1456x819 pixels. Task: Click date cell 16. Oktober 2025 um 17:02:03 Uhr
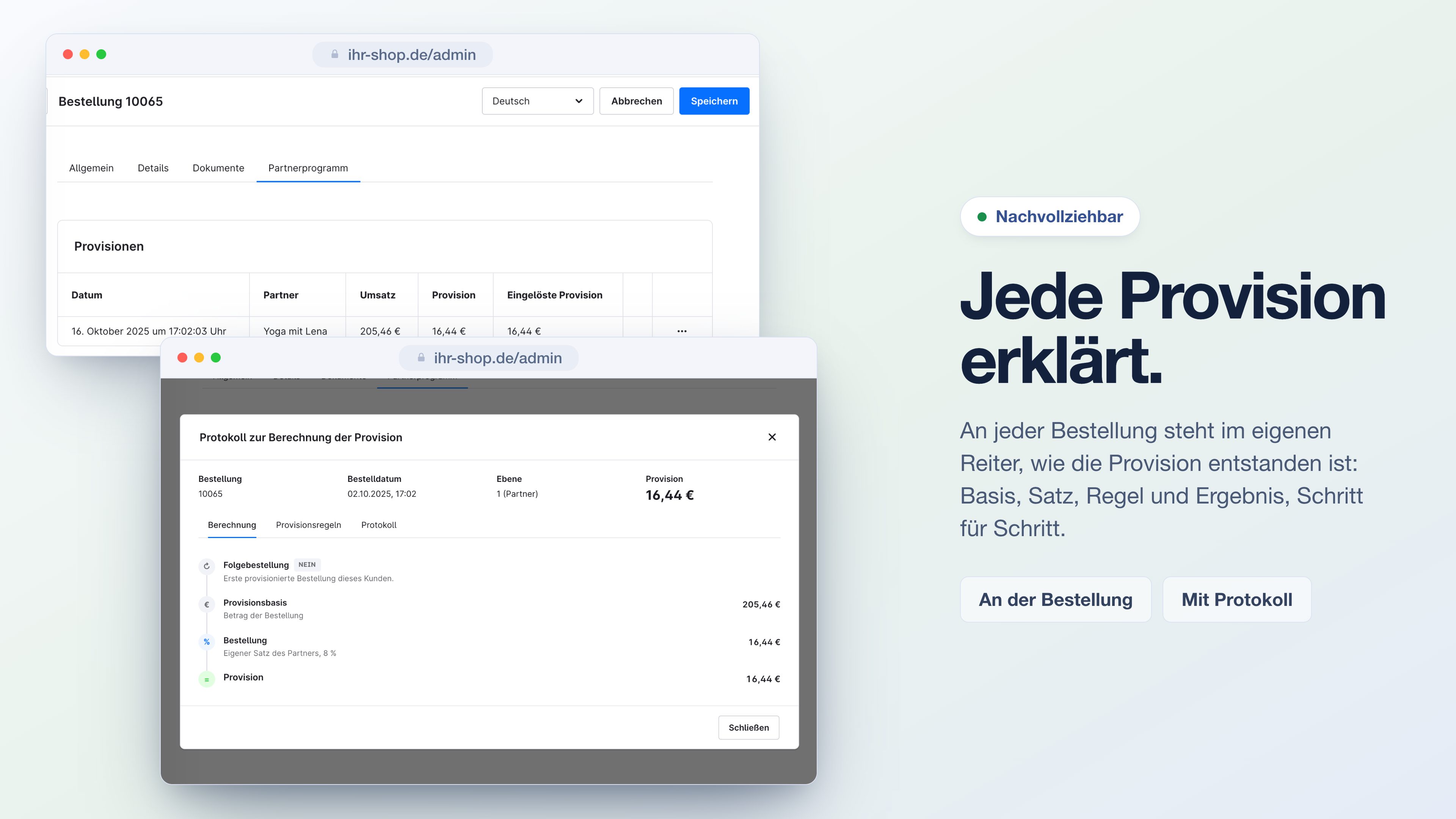pyautogui.click(x=149, y=331)
